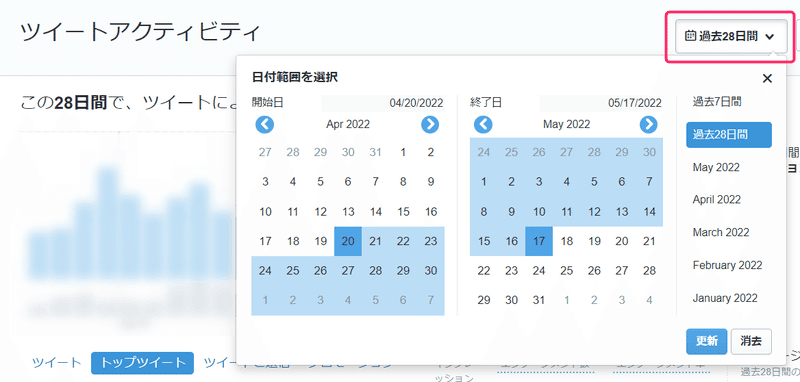Screen dimensions: 800x382
Task: Click the 日付範囲を選択 heading
Action: click(x=295, y=78)
